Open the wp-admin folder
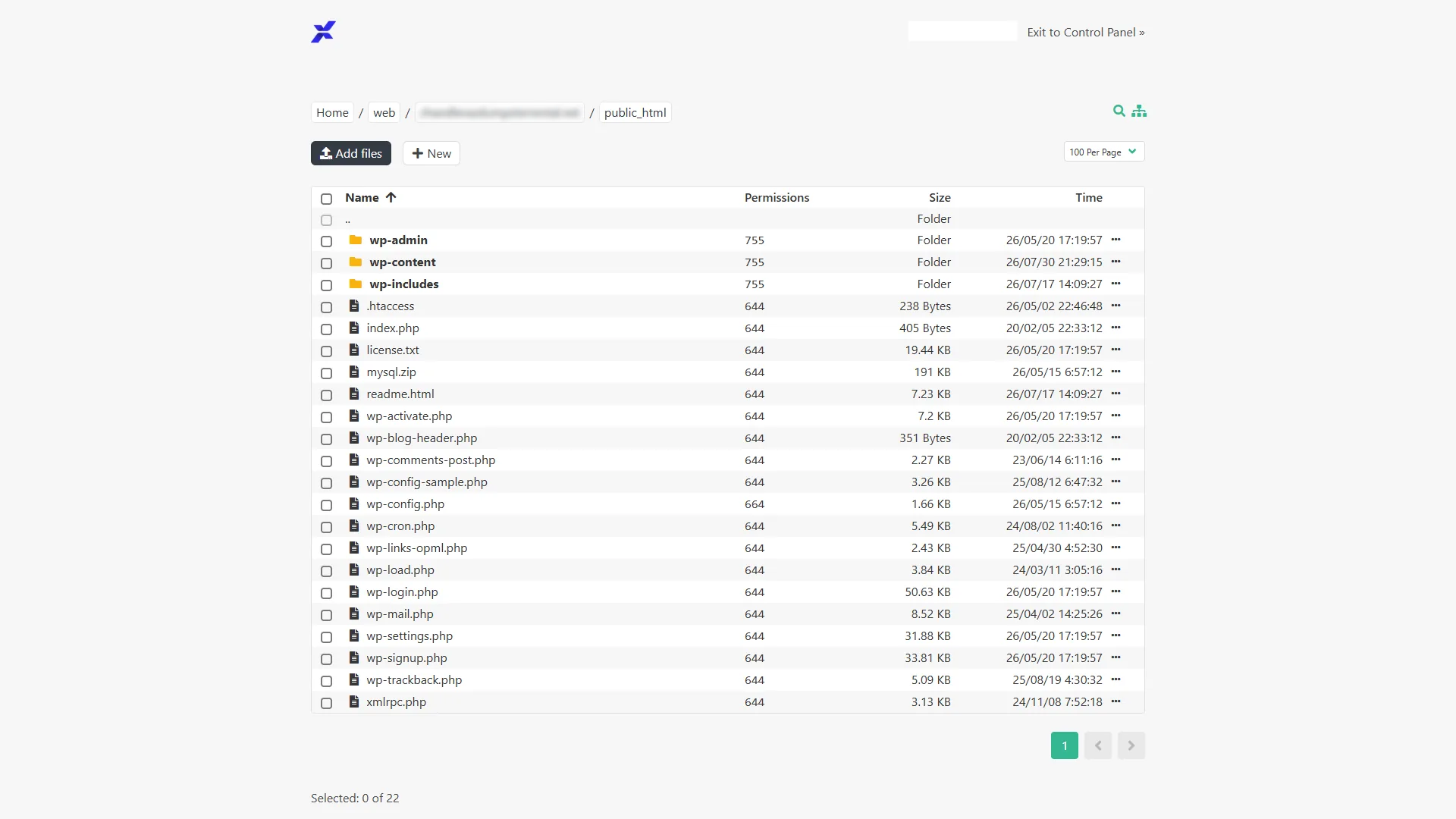Viewport: 1456px width, 819px height. pyautogui.click(x=398, y=240)
